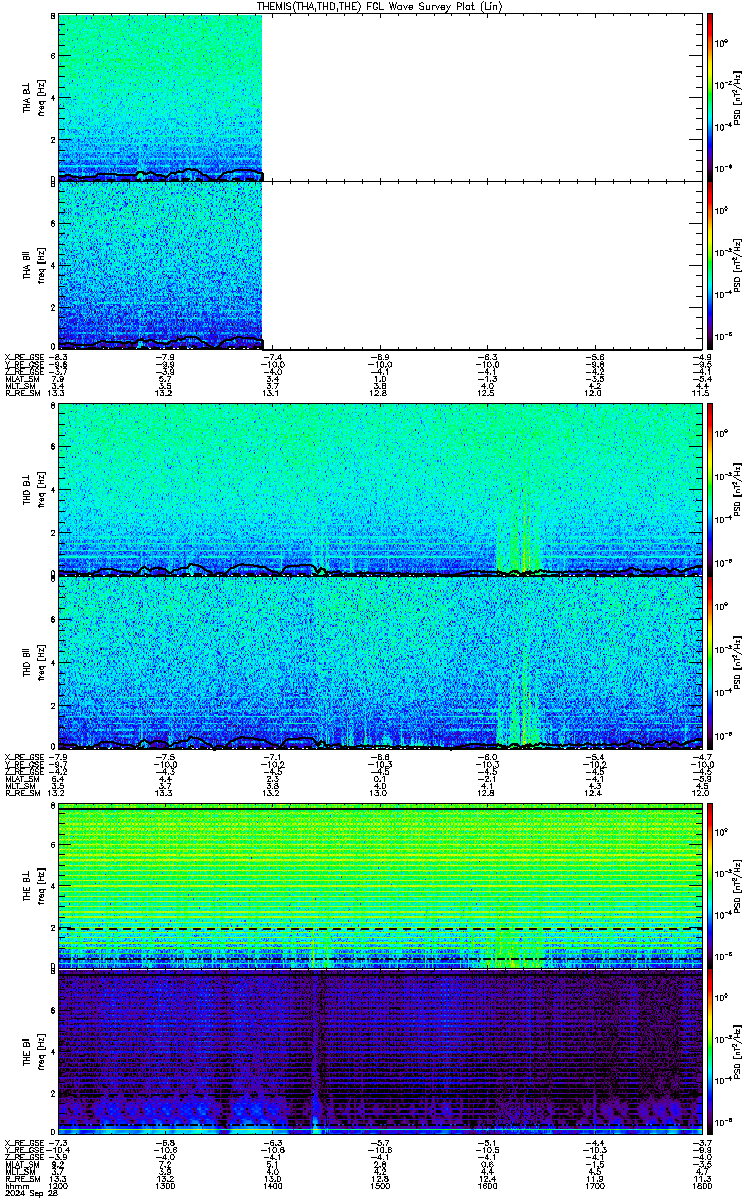Viewport: 750px width, 1200px height.
Task: Click the 1800 time tick label
Action: click(702, 1184)
